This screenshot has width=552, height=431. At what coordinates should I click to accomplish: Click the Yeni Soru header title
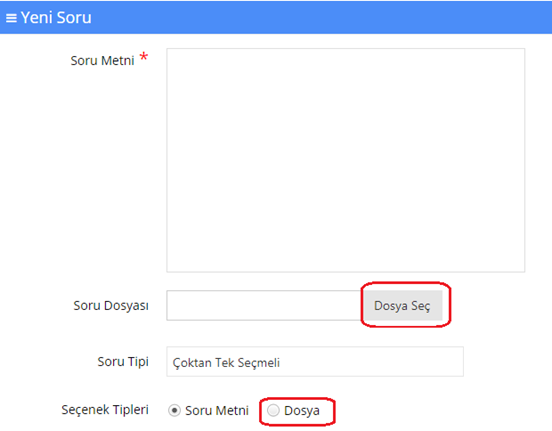point(56,18)
